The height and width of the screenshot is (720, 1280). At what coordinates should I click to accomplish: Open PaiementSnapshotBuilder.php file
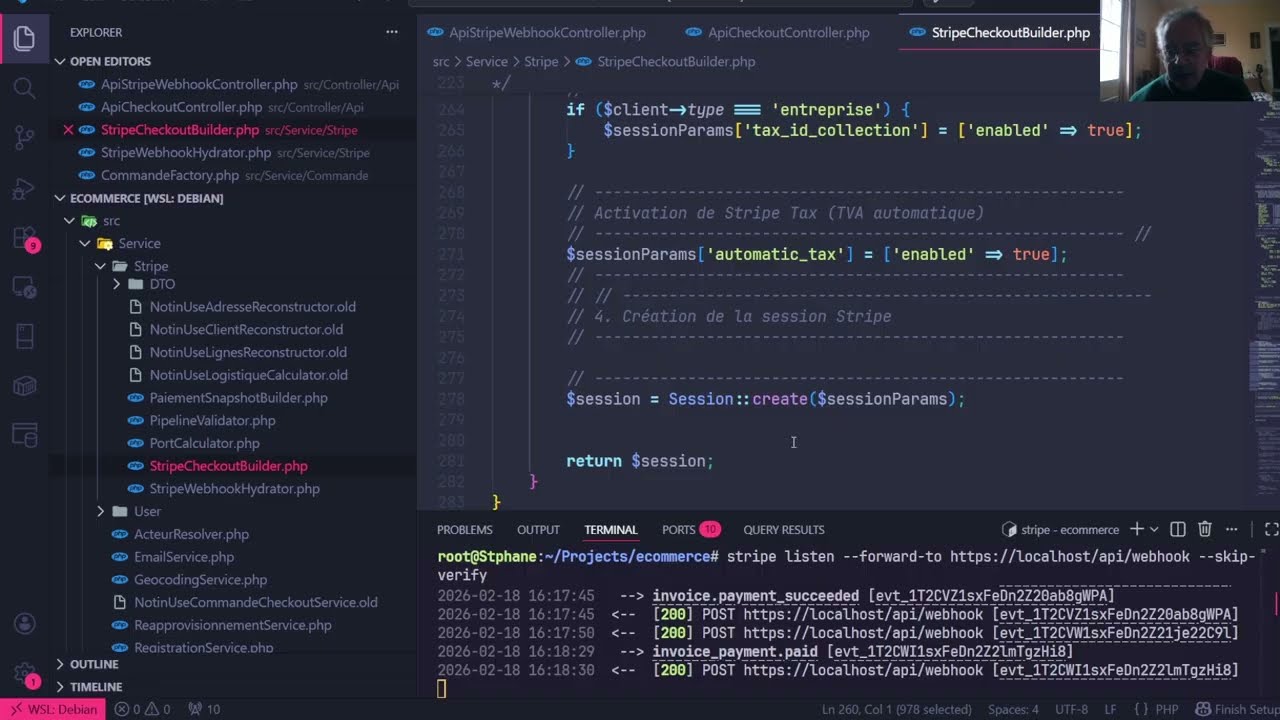pyautogui.click(x=238, y=398)
